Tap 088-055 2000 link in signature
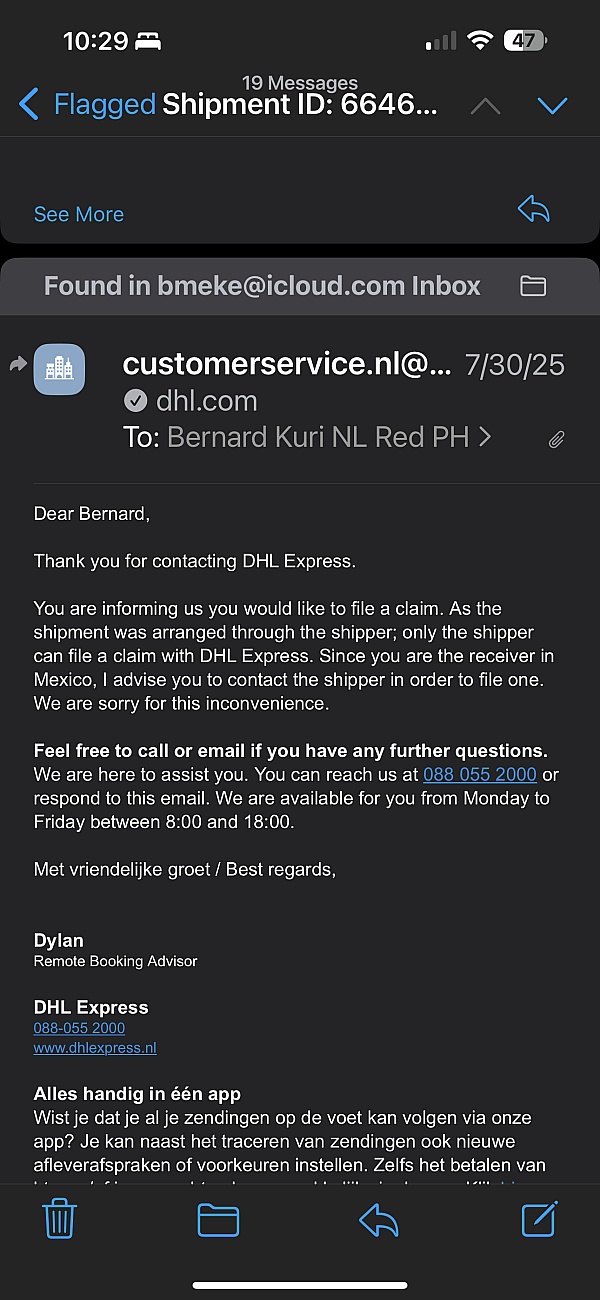 (79, 1028)
